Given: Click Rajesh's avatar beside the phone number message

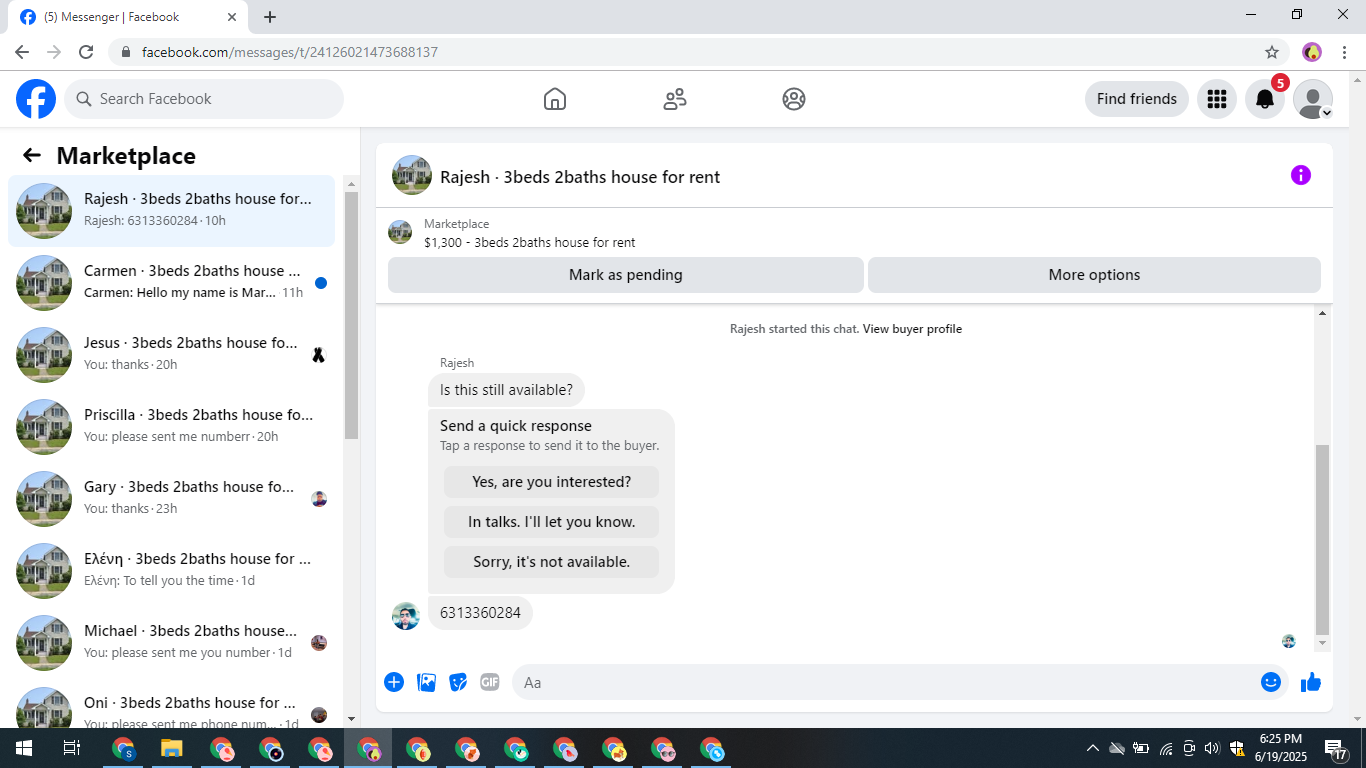Looking at the screenshot, I should pyautogui.click(x=405, y=616).
